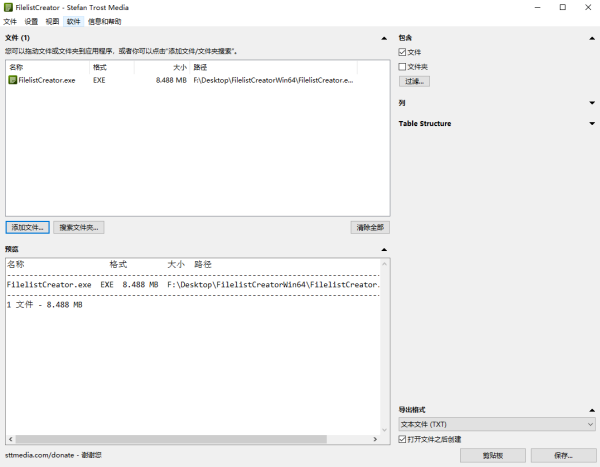The width and height of the screenshot is (600, 467).
Task: Uncheck the 文件 include checkbox
Action: tap(402, 52)
